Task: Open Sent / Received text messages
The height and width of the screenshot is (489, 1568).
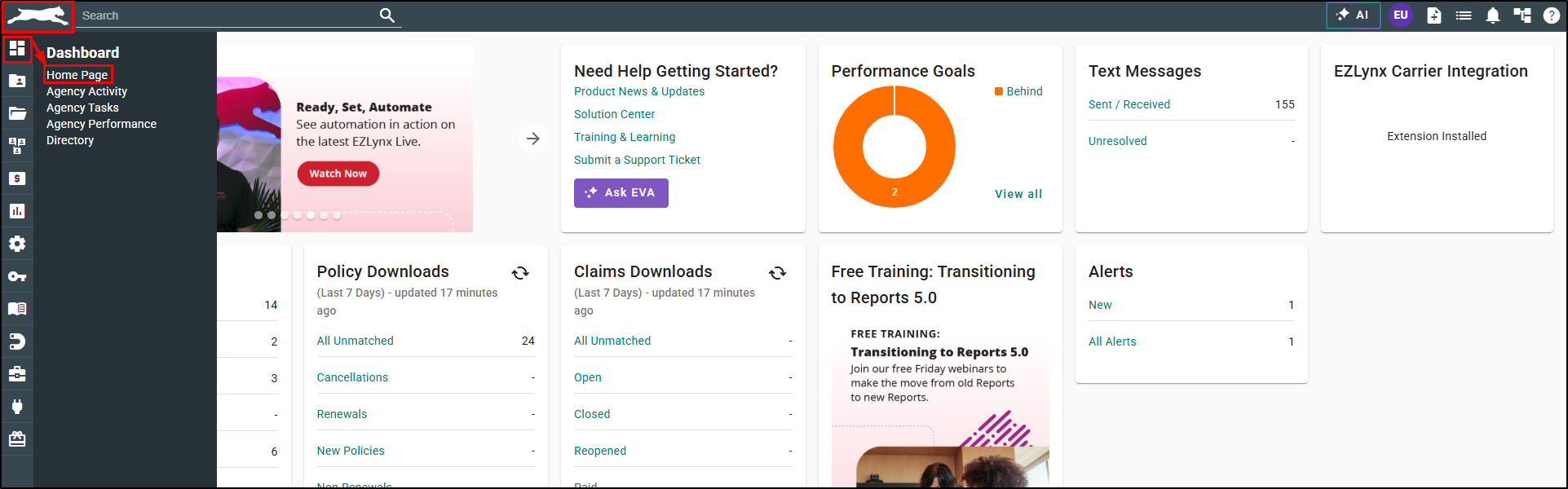Action: coord(1129,104)
